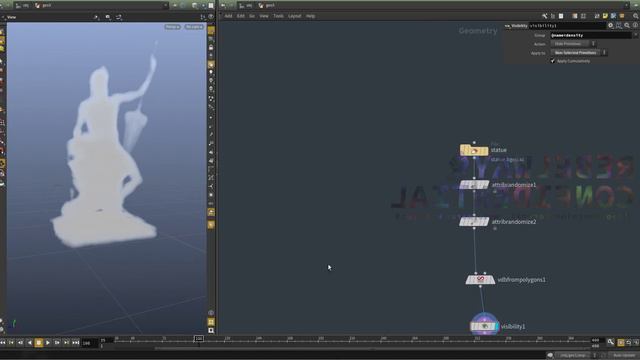Click the wrench icon in network toolbar
The height and width of the screenshot is (360, 640).
(x=544, y=16)
